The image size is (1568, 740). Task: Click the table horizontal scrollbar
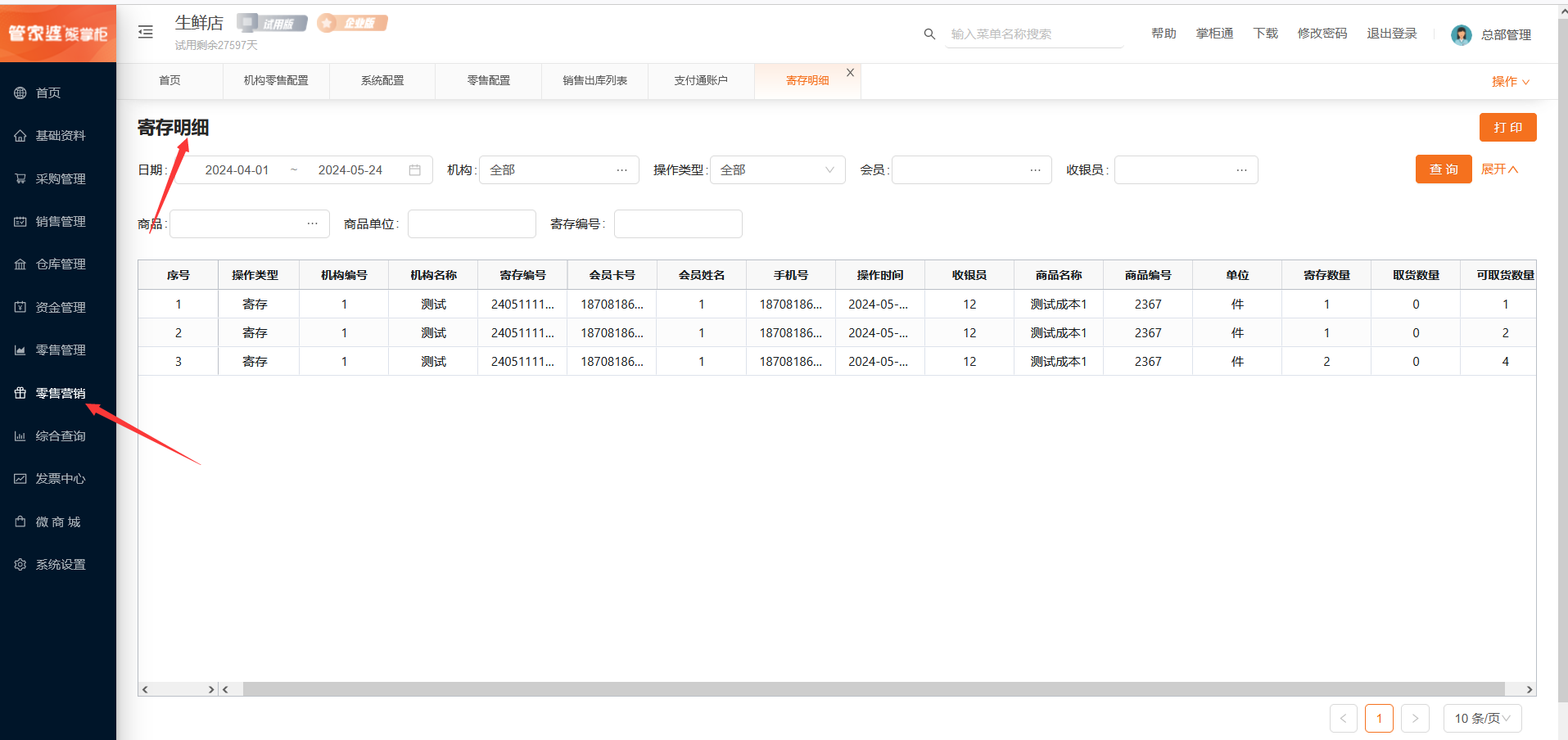click(x=873, y=689)
